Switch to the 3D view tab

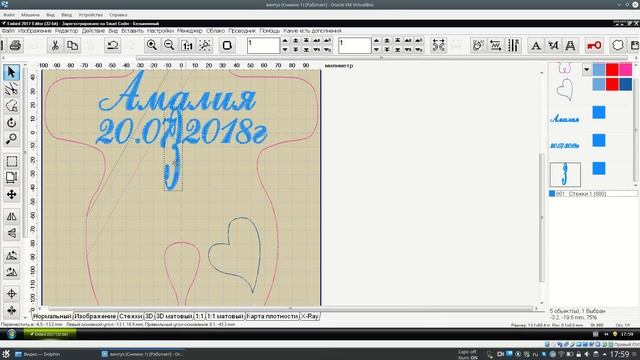click(x=149, y=316)
